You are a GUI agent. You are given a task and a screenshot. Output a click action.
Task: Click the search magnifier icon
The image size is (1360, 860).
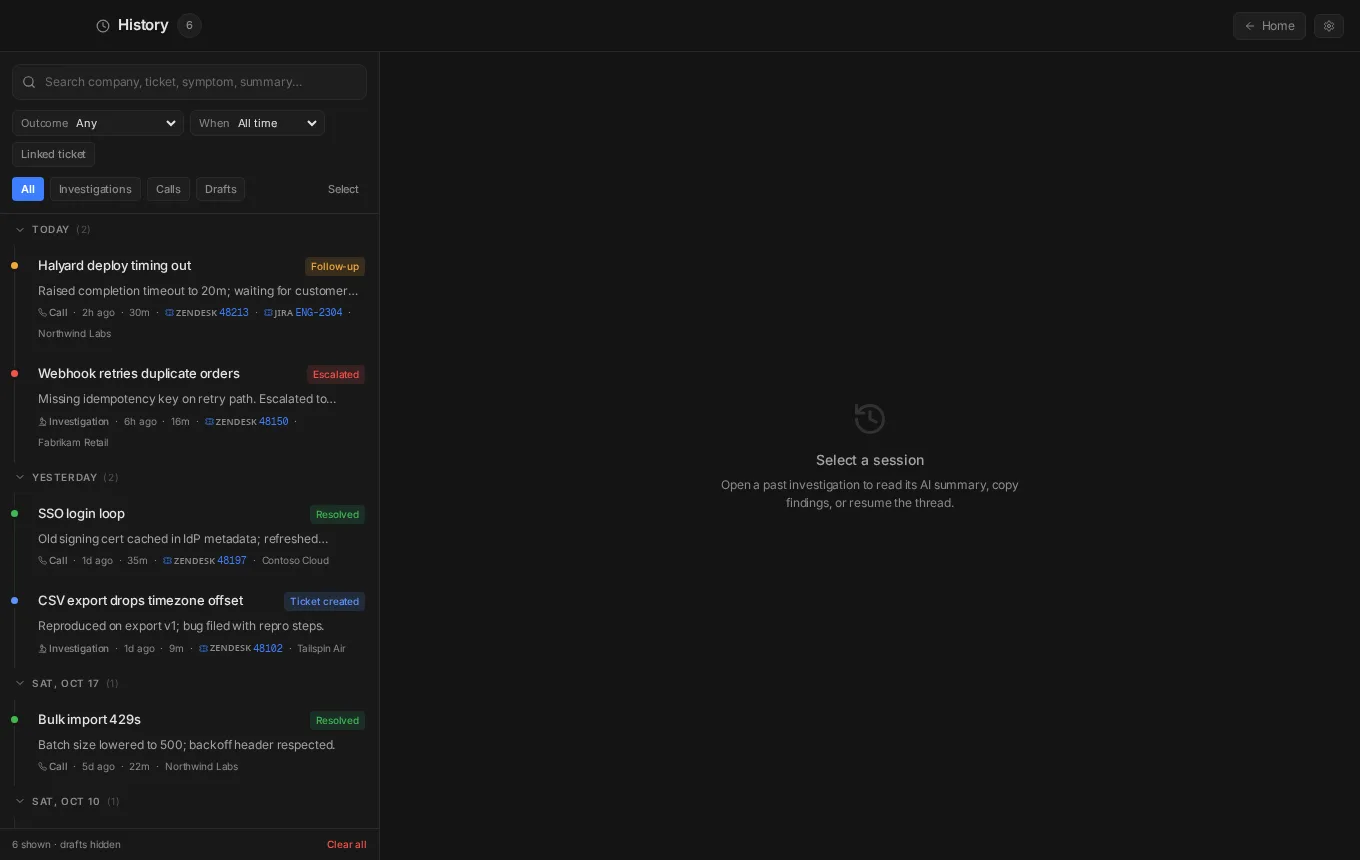click(29, 82)
